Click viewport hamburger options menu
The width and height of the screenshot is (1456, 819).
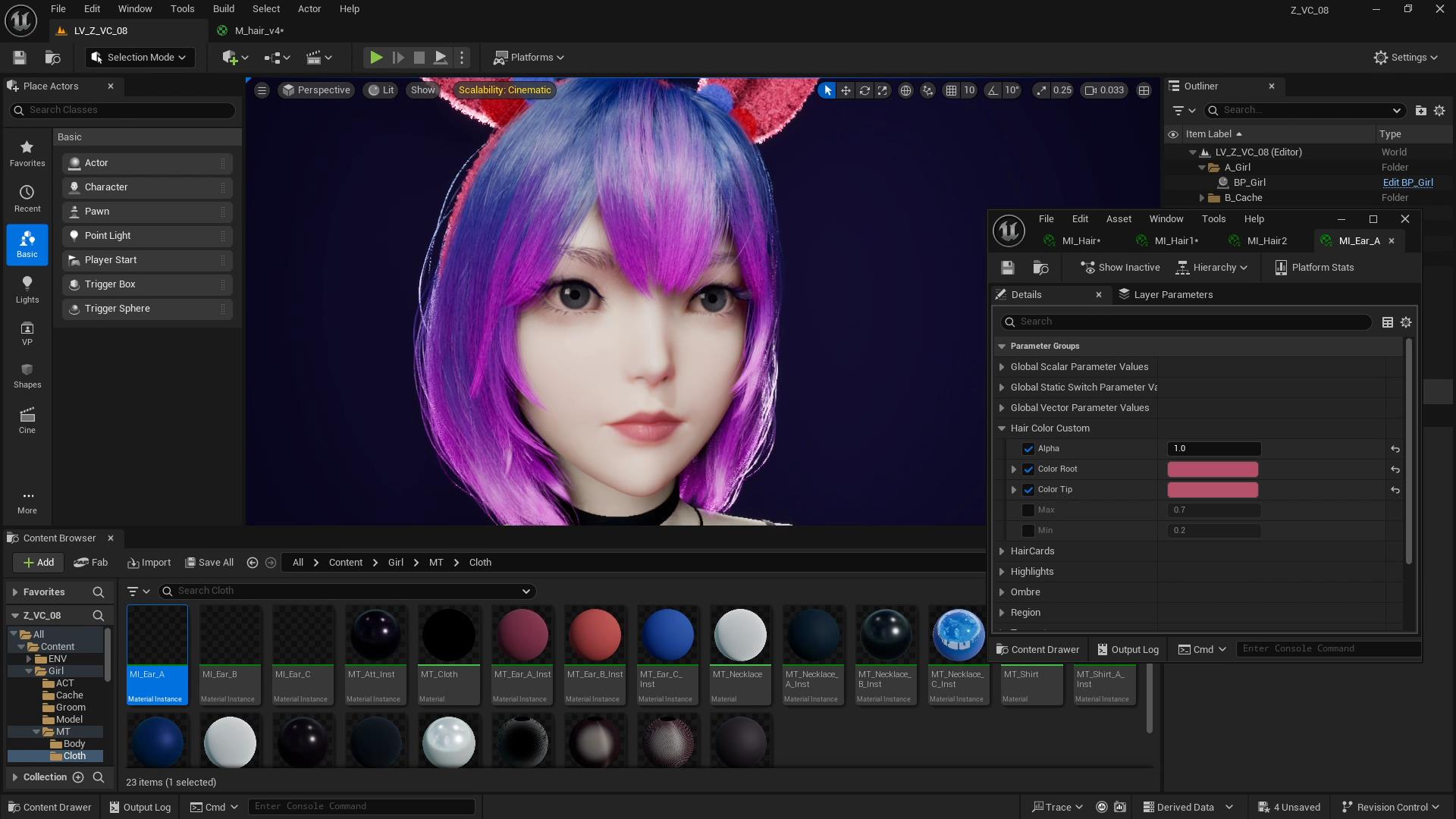(262, 90)
